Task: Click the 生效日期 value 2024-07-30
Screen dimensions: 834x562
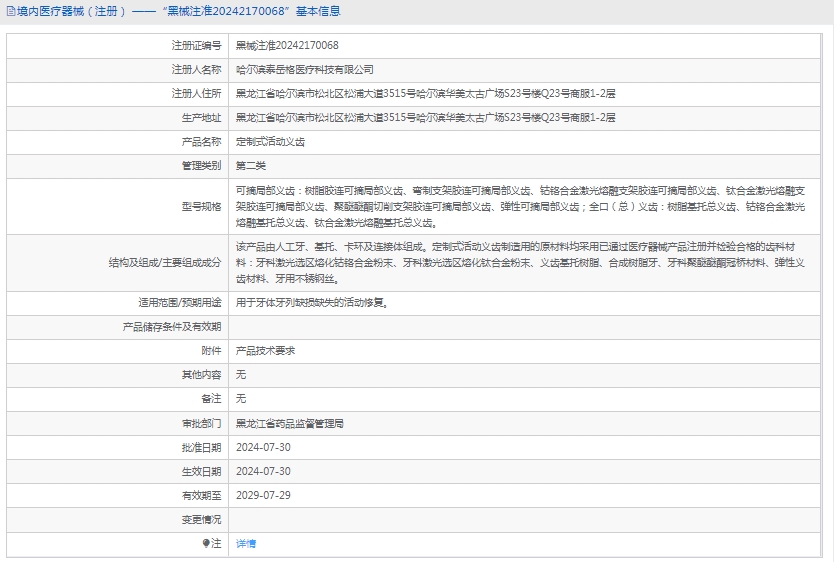Action: tap(263, 471)
